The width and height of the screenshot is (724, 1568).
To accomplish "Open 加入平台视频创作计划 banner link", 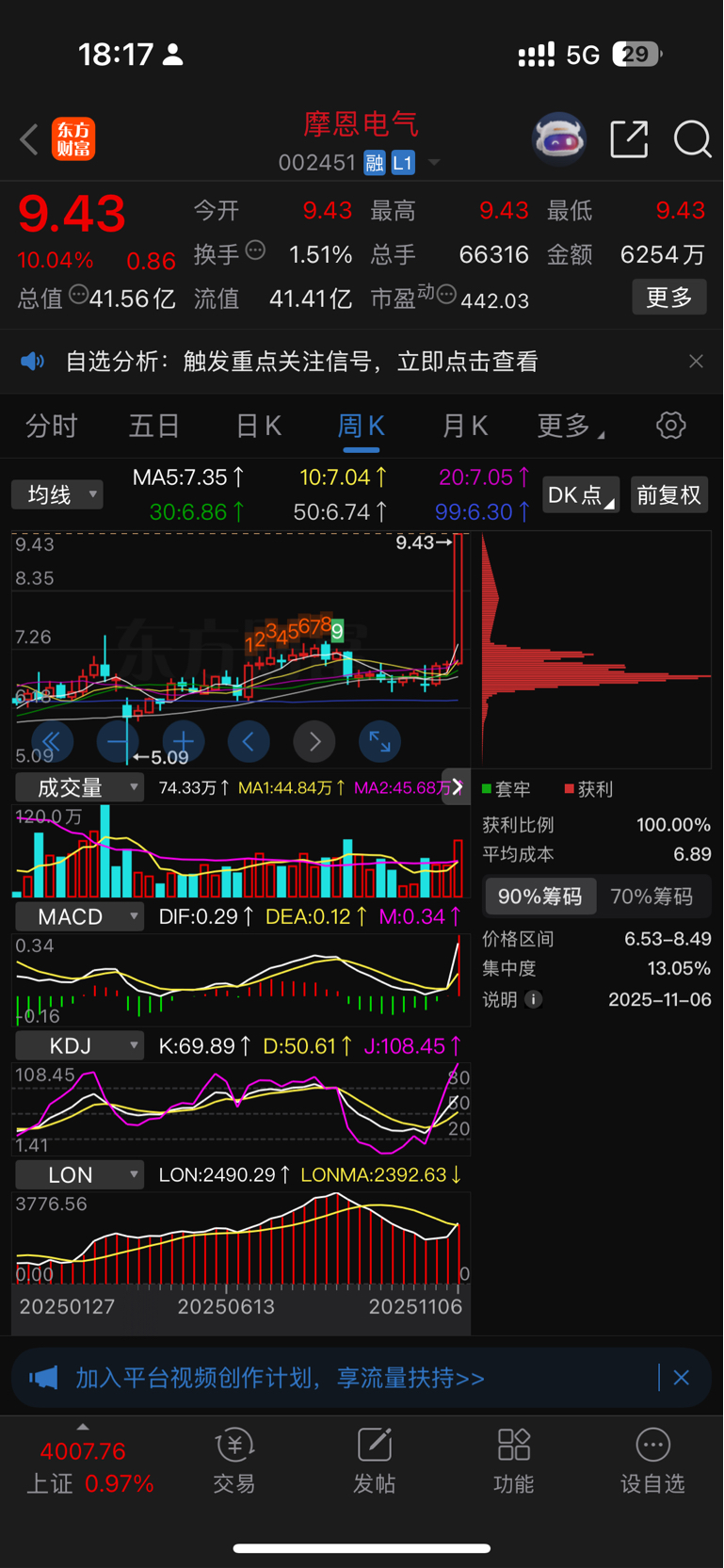I will coord(281,1378).
